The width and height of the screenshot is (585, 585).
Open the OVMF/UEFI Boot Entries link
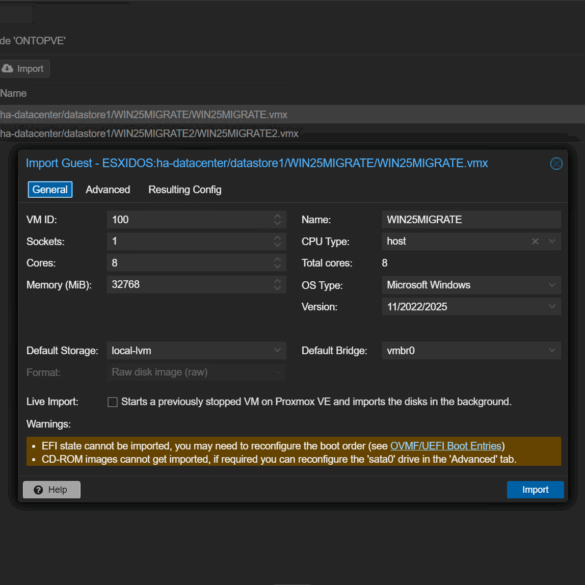445,446
